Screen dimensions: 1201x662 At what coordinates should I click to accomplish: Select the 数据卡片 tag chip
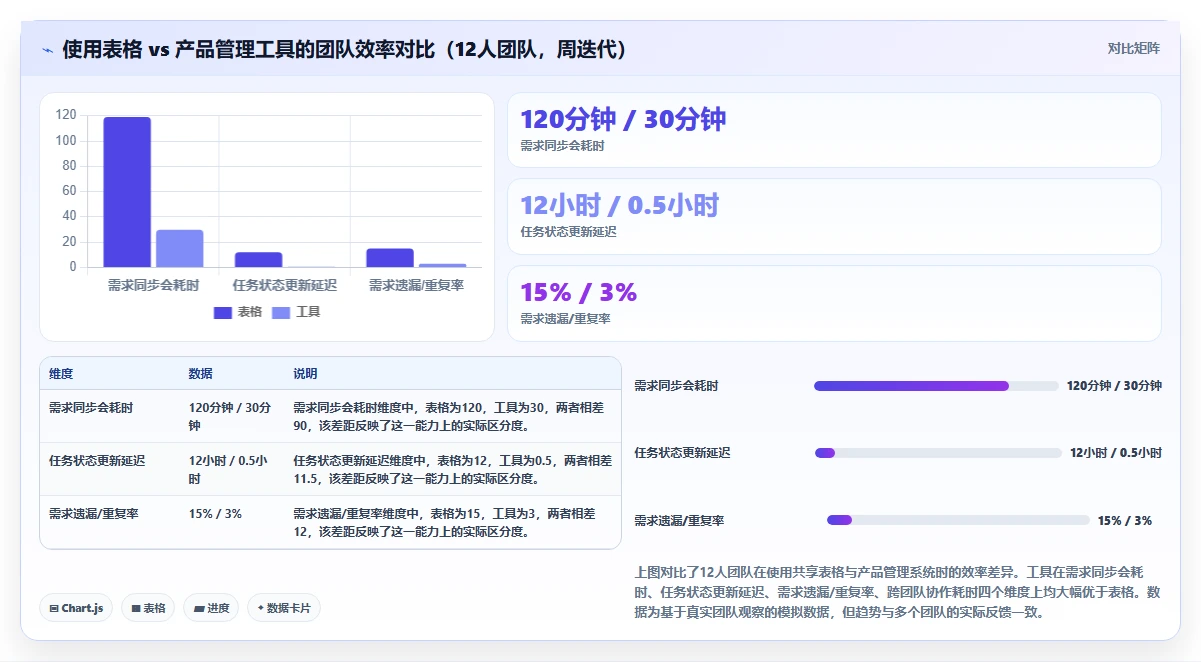[x=284, y=608]
